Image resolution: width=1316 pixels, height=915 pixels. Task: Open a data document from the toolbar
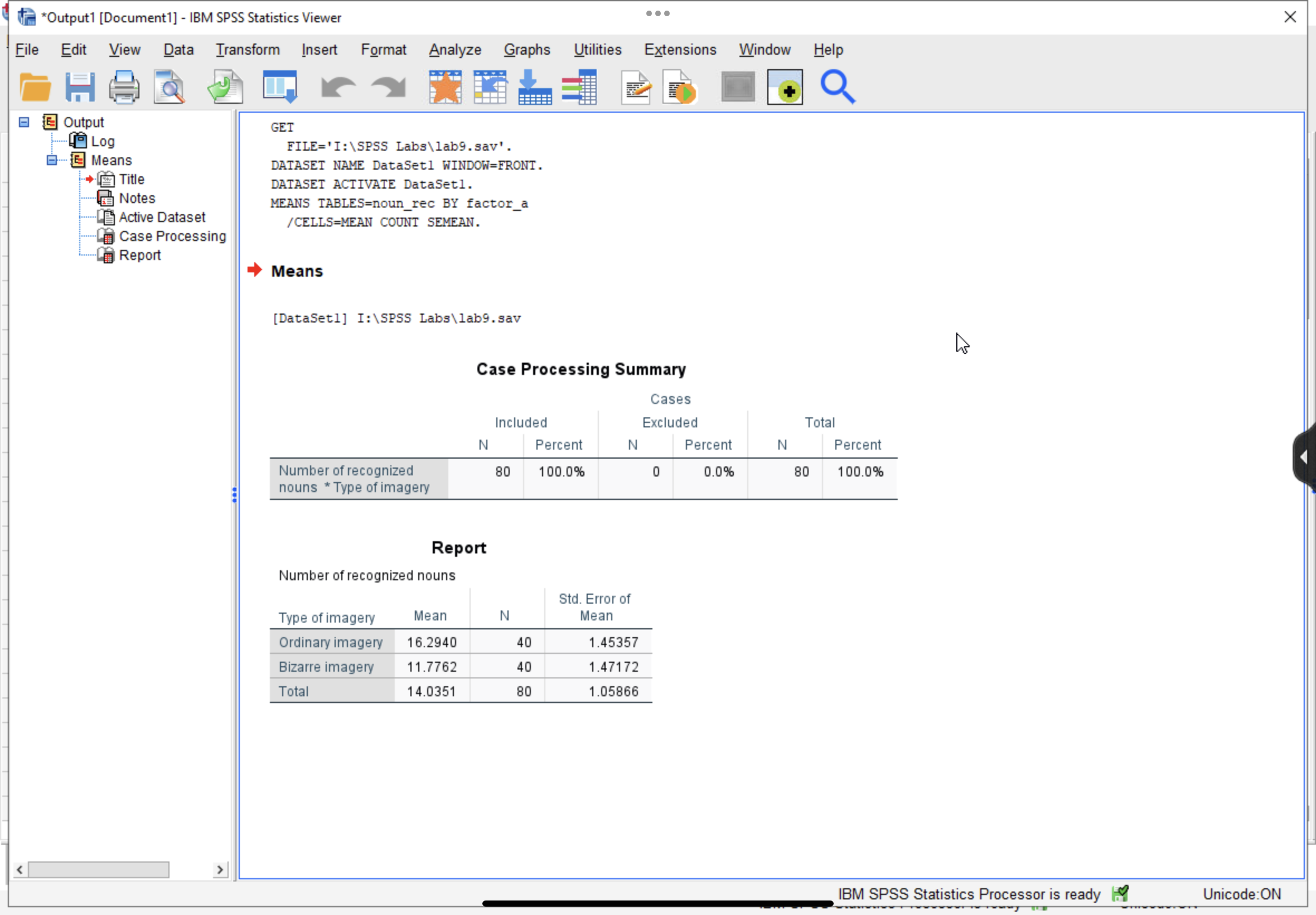(x=35, y=86)
